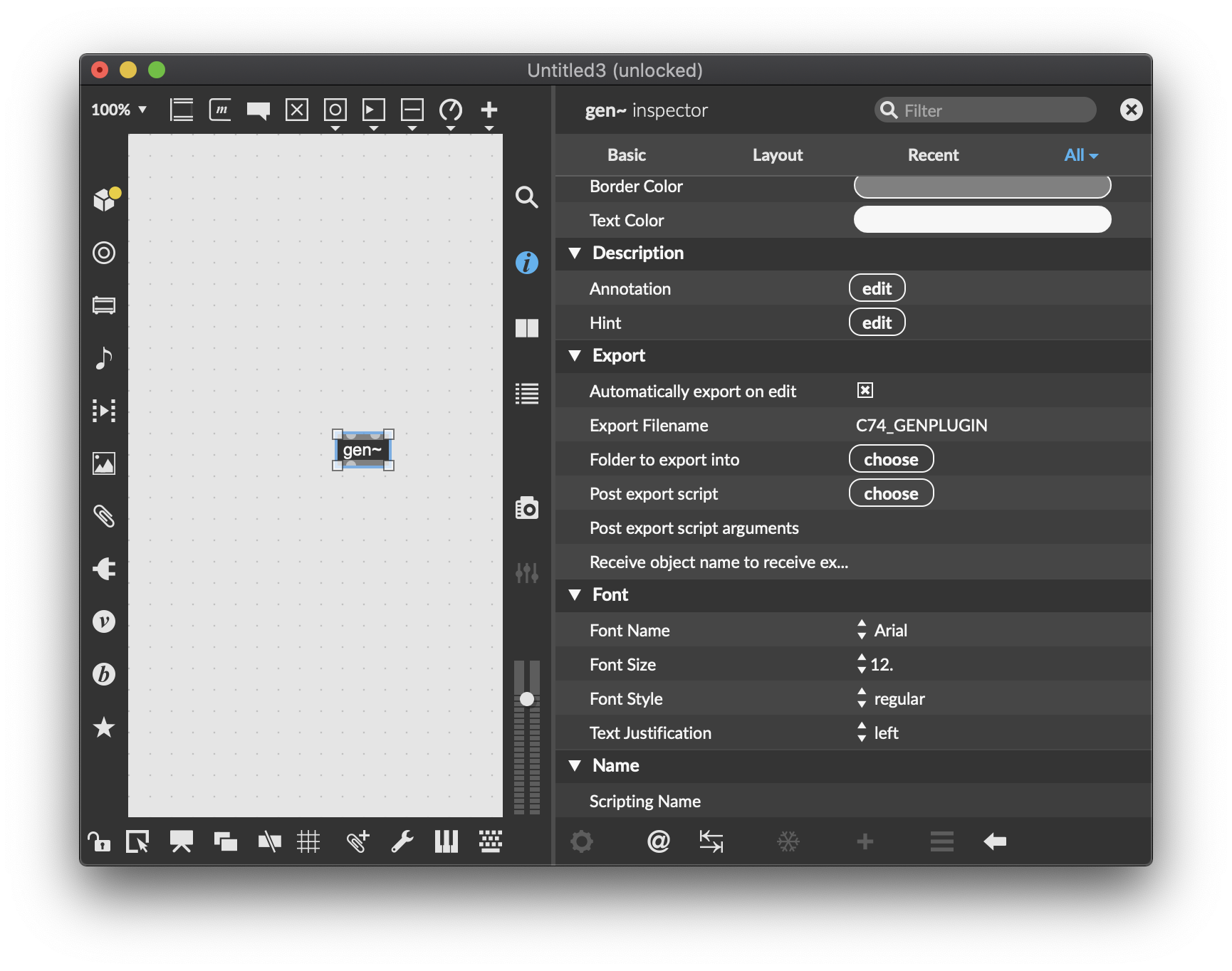Viewport: 1232px width, 971px height.
Task: Open the paperclip Snippets browser
Action: pyautogui.click(x=104, y=516)
